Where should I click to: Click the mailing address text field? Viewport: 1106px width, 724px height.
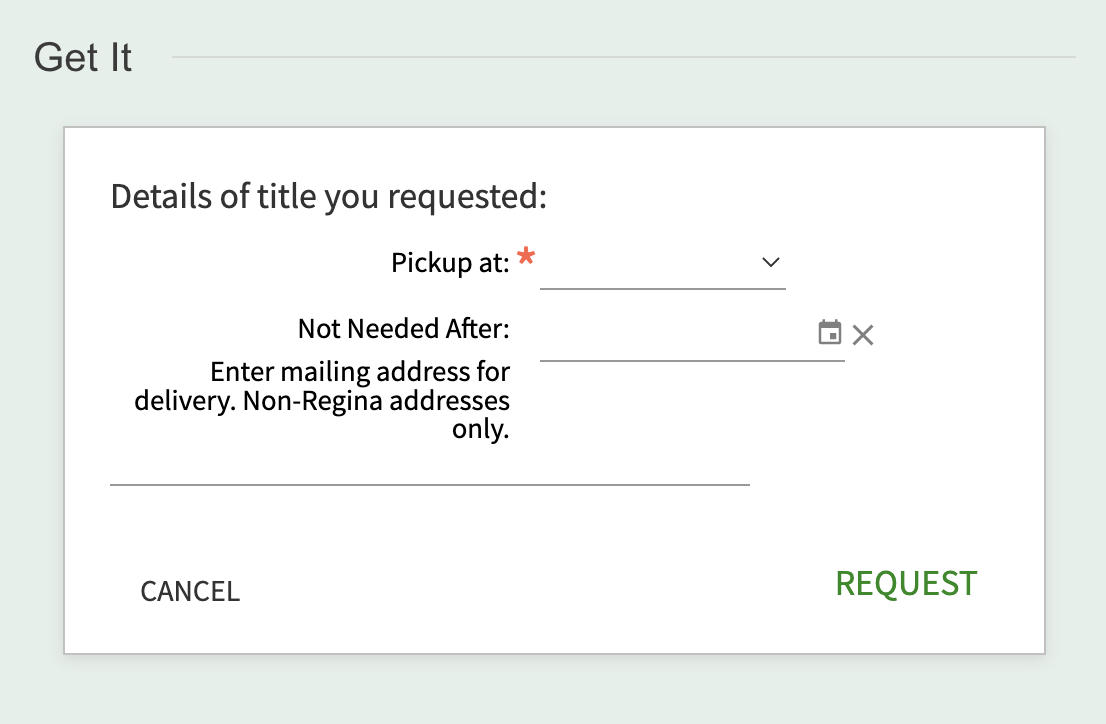click(x=430, y=466)
